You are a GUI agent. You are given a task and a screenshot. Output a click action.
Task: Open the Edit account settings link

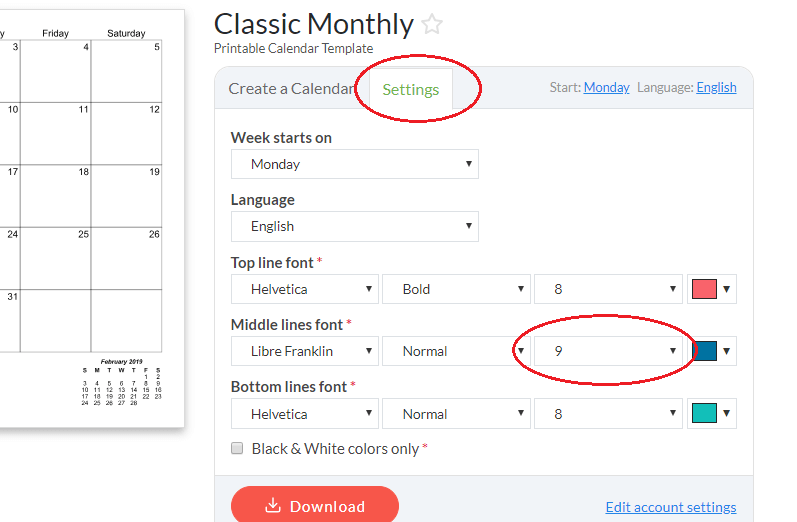(x=671, y=507)
